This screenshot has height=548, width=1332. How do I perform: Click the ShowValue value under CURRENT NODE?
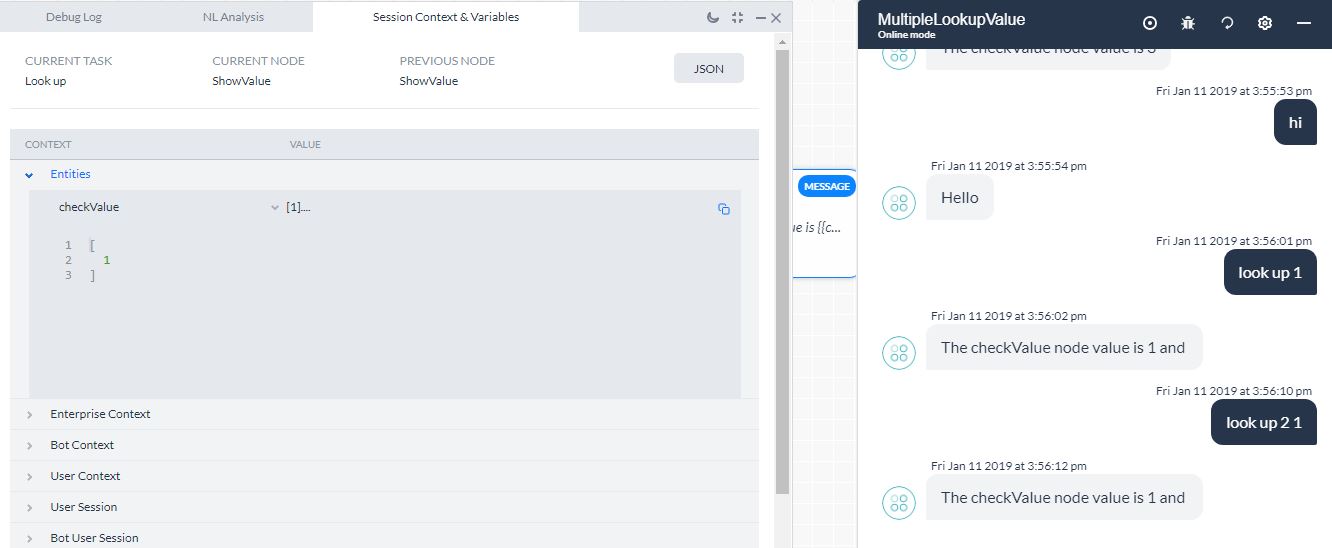click(x=241, y=81)
